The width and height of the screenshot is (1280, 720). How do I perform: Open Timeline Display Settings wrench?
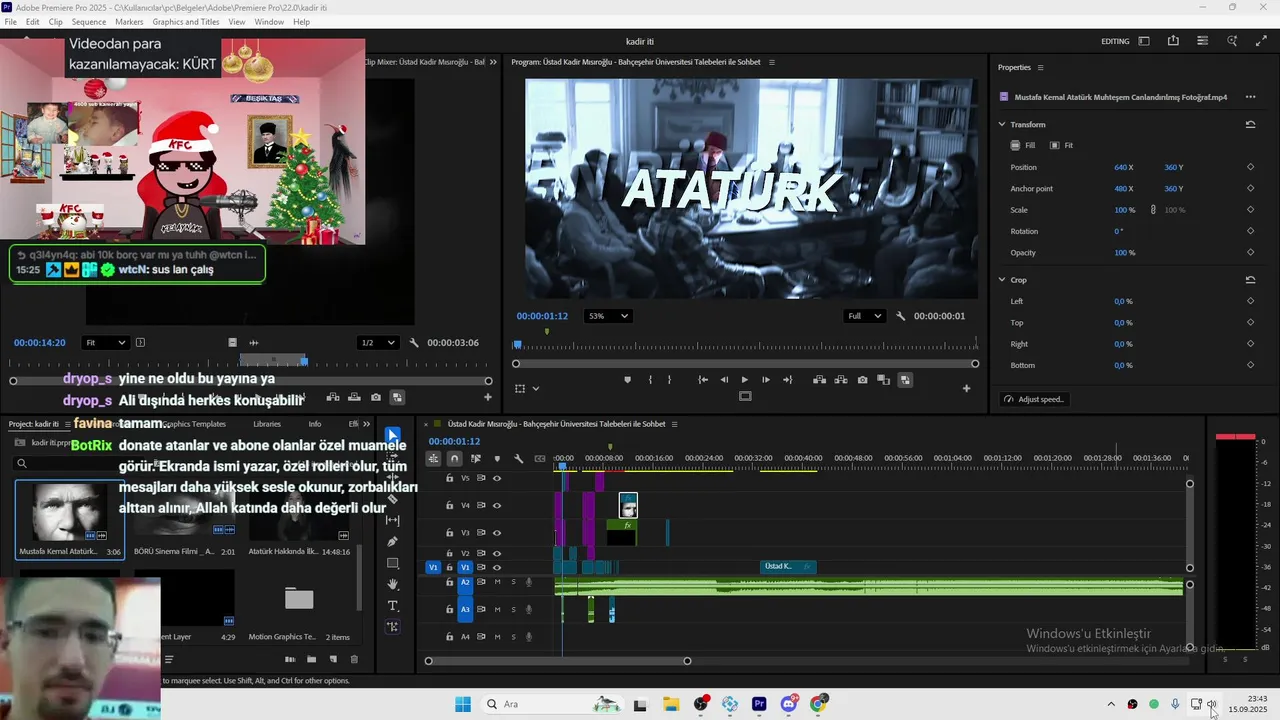[x=518, y=459]
